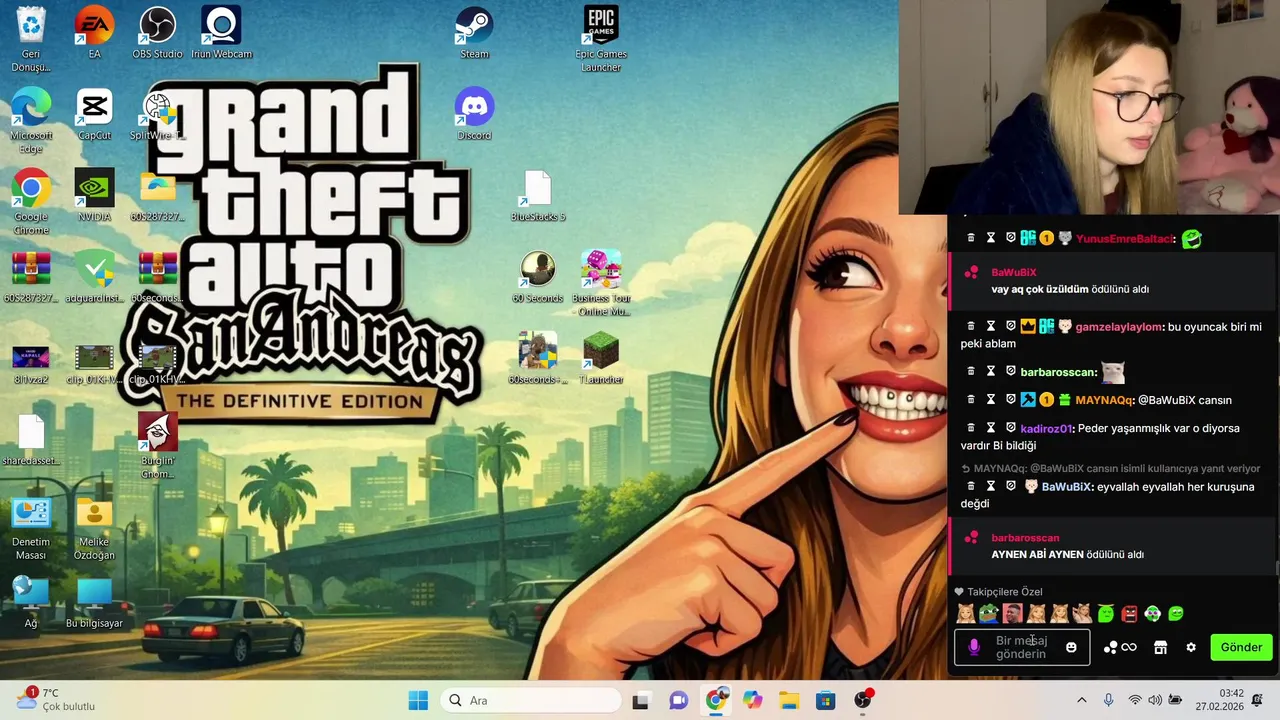1280x720 pixels.
Task: Open File Explorer from taskbar
Action: tap(789, 701)
